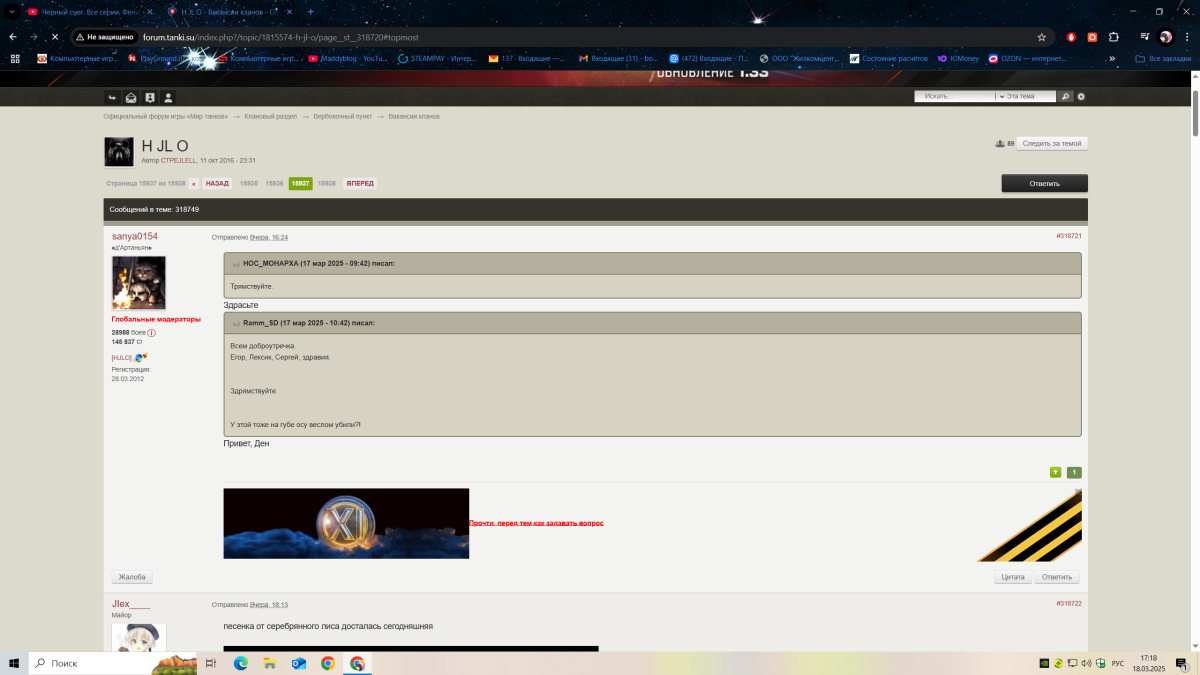
Task: Open official forum 'Мир танков' breadcrumb
Action: (165, 117)
